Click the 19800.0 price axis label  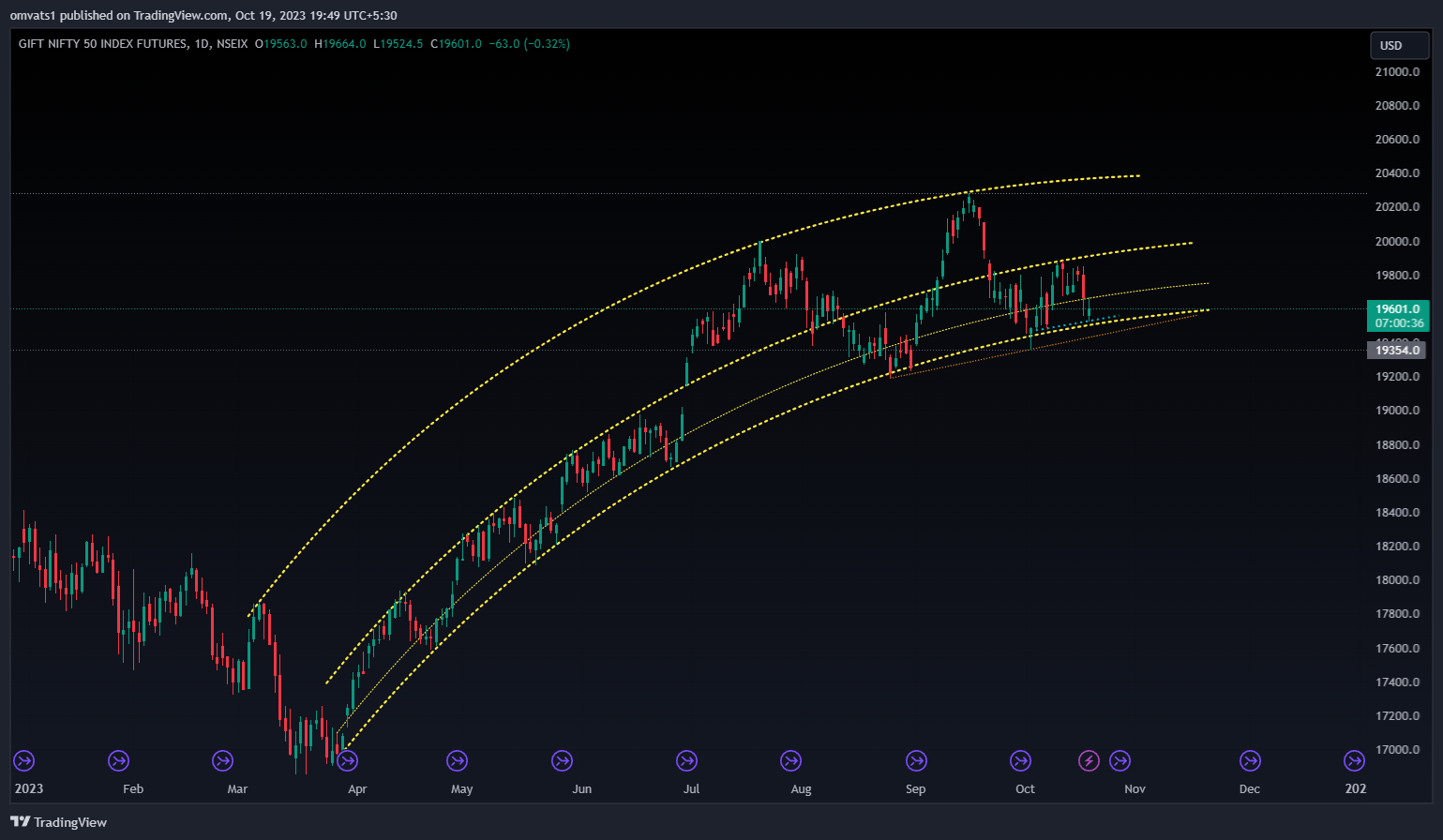(x=1397, y=276)
